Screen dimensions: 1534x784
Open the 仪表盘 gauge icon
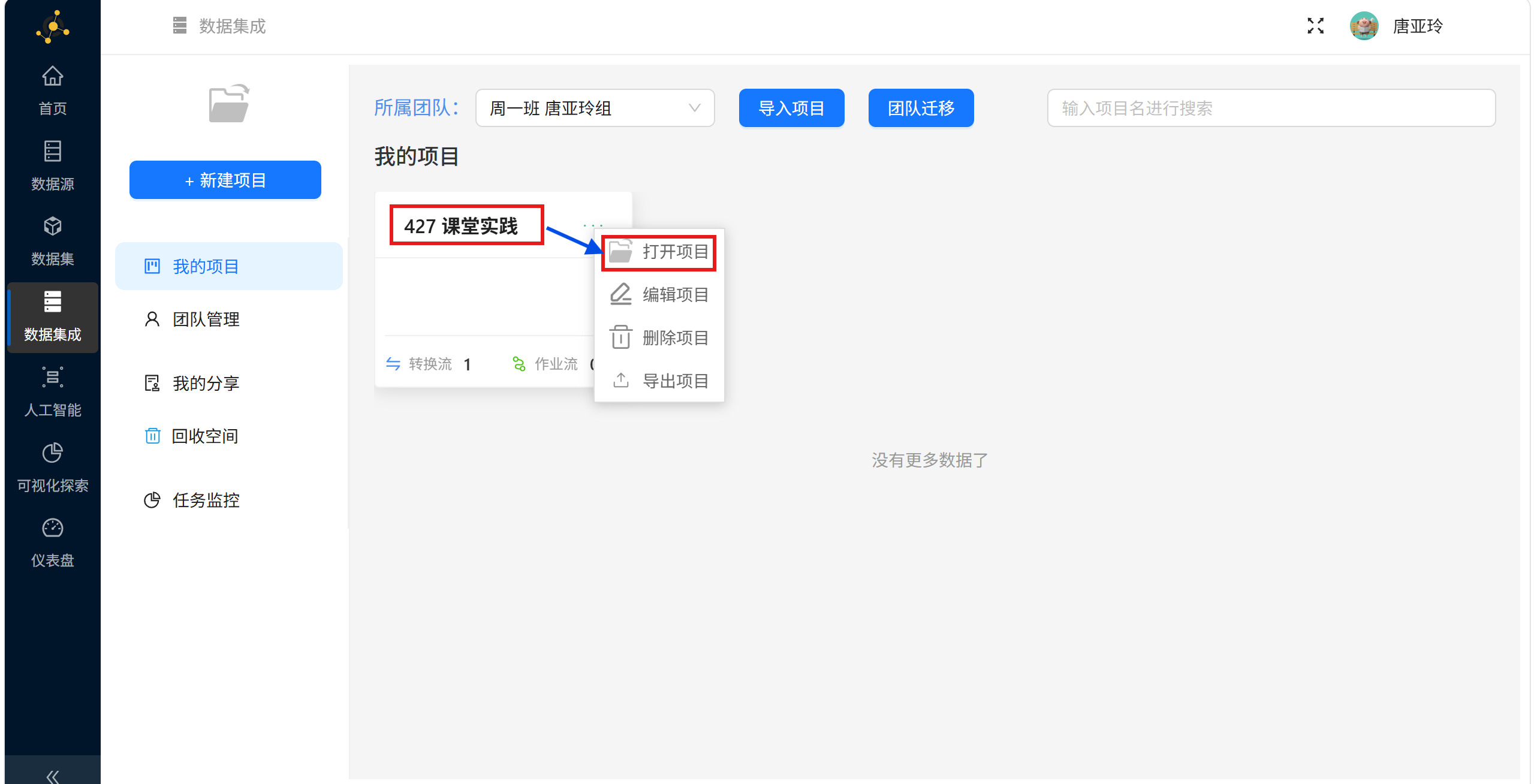pyautogui.click(x=52, y=528)
